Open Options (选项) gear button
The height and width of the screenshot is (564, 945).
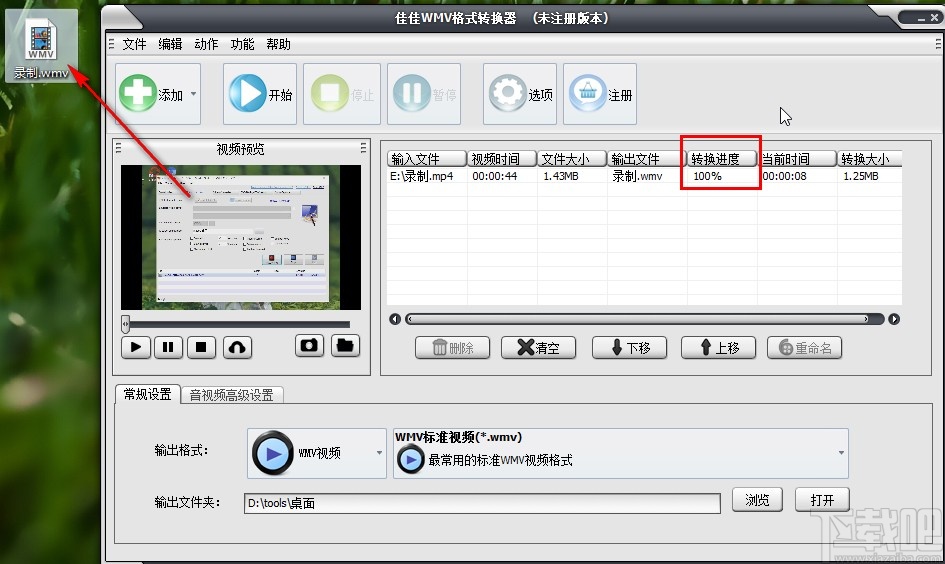click(x=520, y=94)
